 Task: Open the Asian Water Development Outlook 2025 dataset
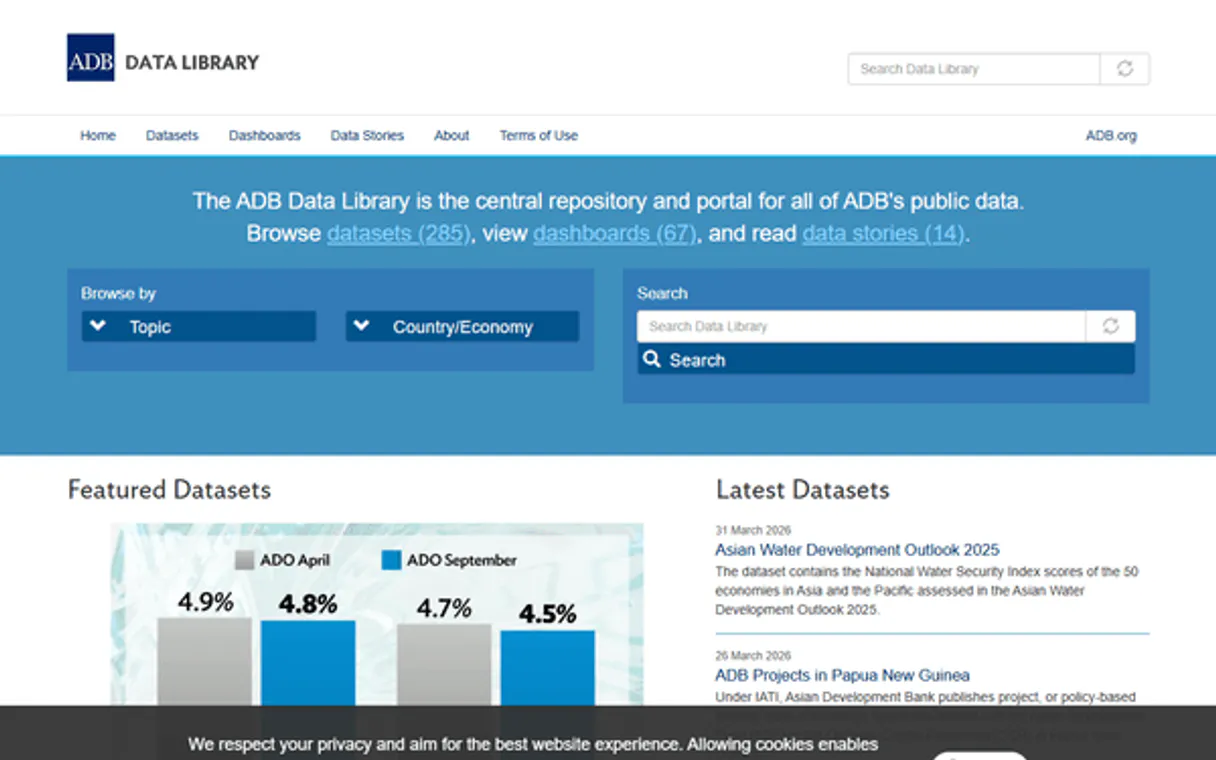[x=856, y=550]
